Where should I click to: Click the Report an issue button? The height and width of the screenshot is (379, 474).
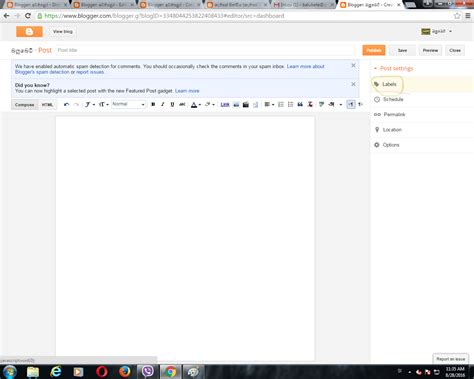tap(450, 359)
